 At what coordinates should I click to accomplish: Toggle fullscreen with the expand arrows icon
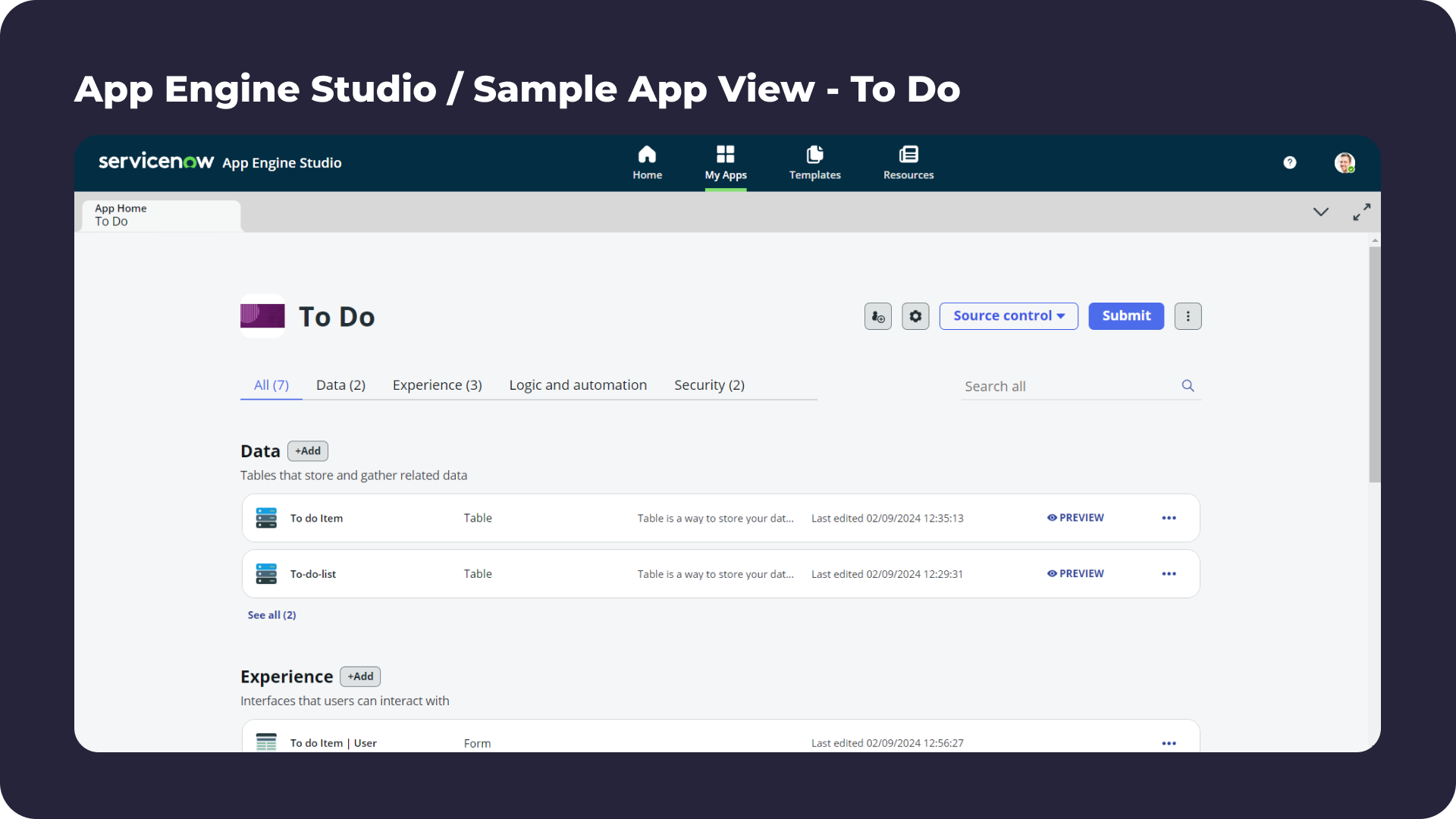(x=1362, y=212)
